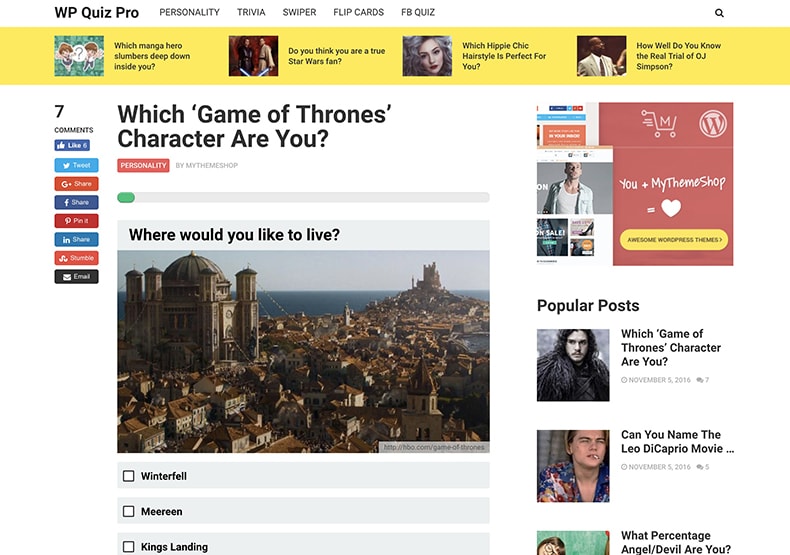Send the quiz by Email button
This screenshot has height=555, width=790.
coord(77,276)
